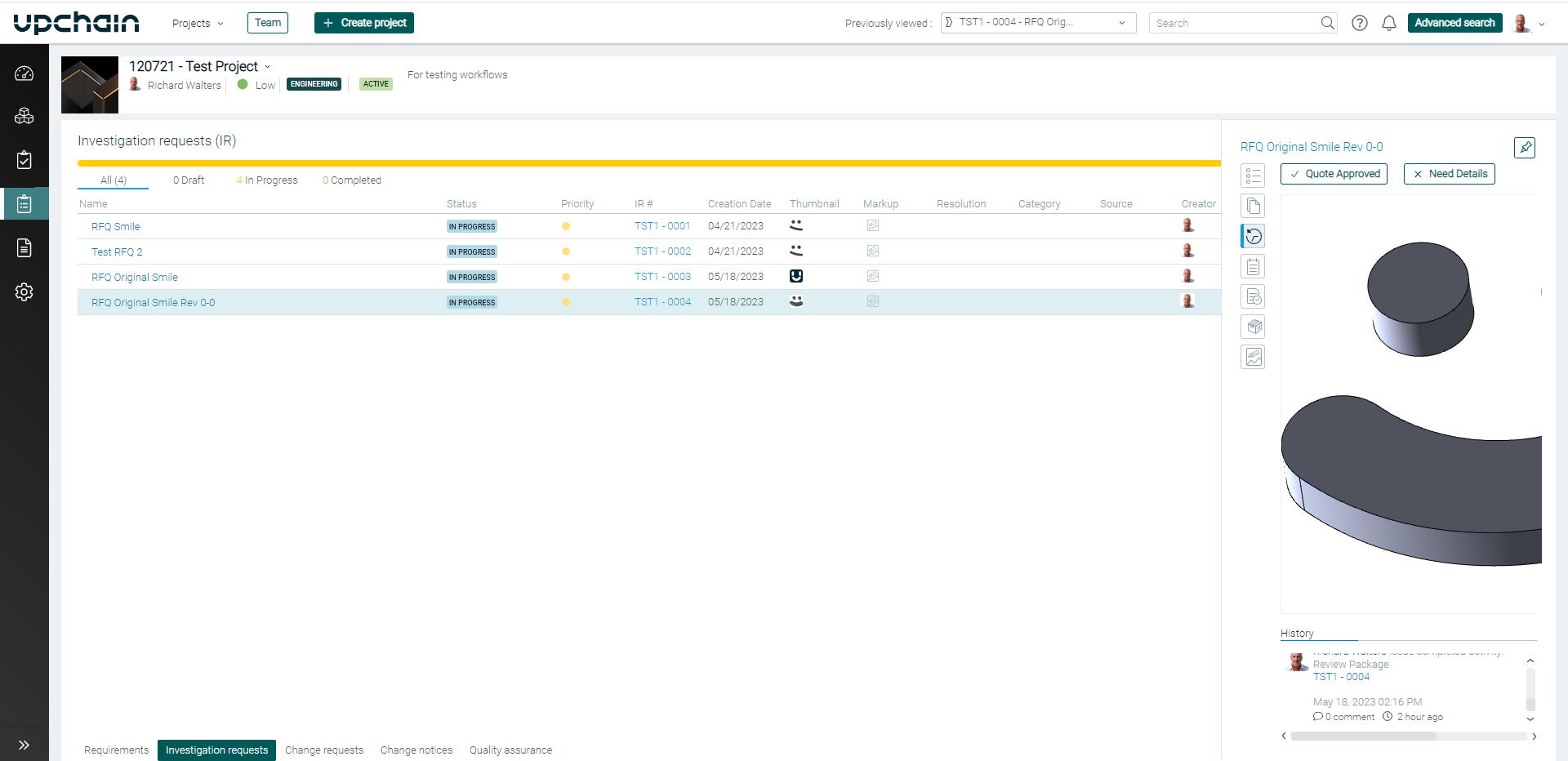The height and width of the screenshot is (761, 1568).
Task: Open the markup image icon in detail panel
Action: pos(1254,356)
